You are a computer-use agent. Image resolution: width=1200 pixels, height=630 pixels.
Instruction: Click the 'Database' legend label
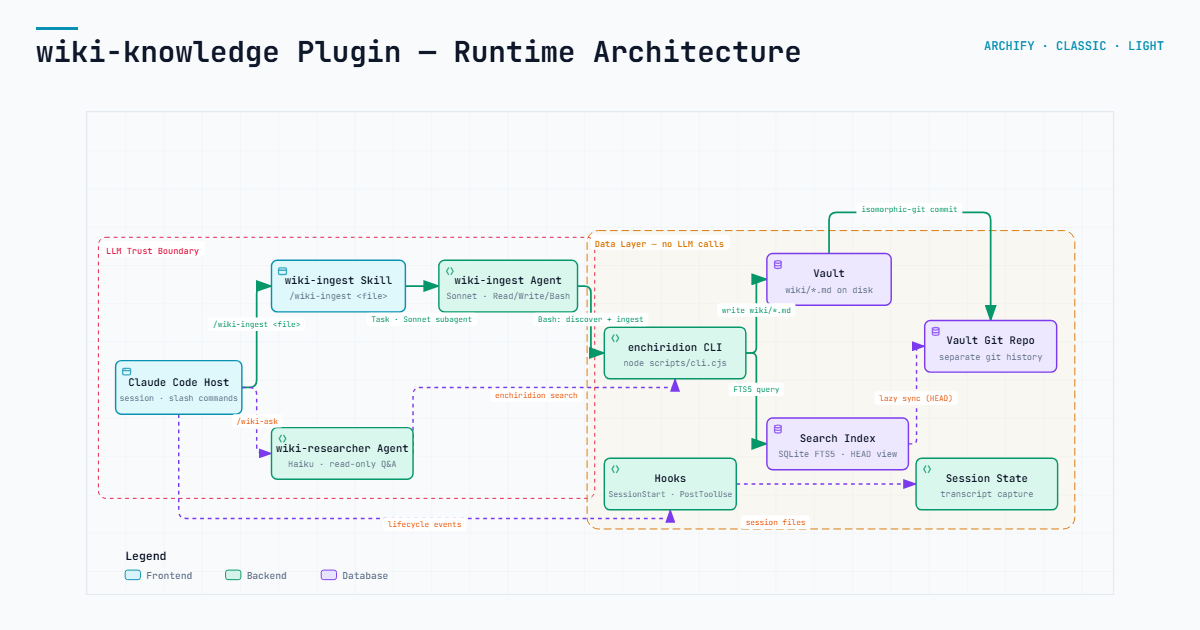365,576
